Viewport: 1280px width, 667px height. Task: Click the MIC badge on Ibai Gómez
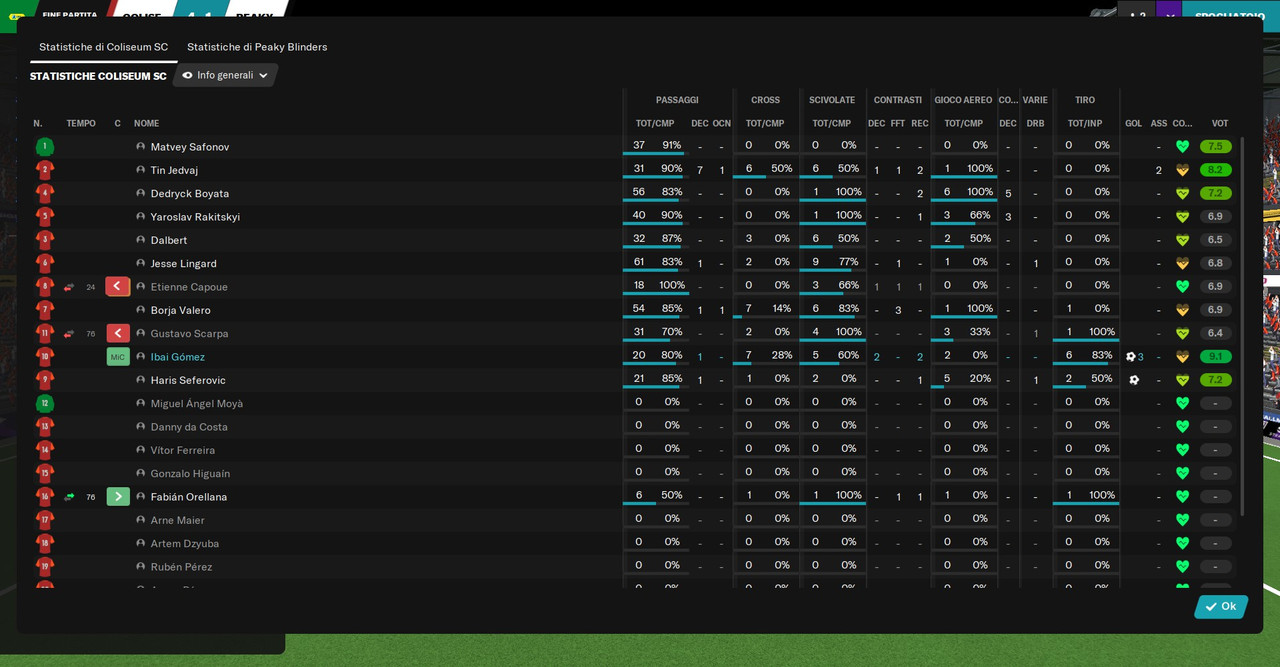click(x=118, y=357)
